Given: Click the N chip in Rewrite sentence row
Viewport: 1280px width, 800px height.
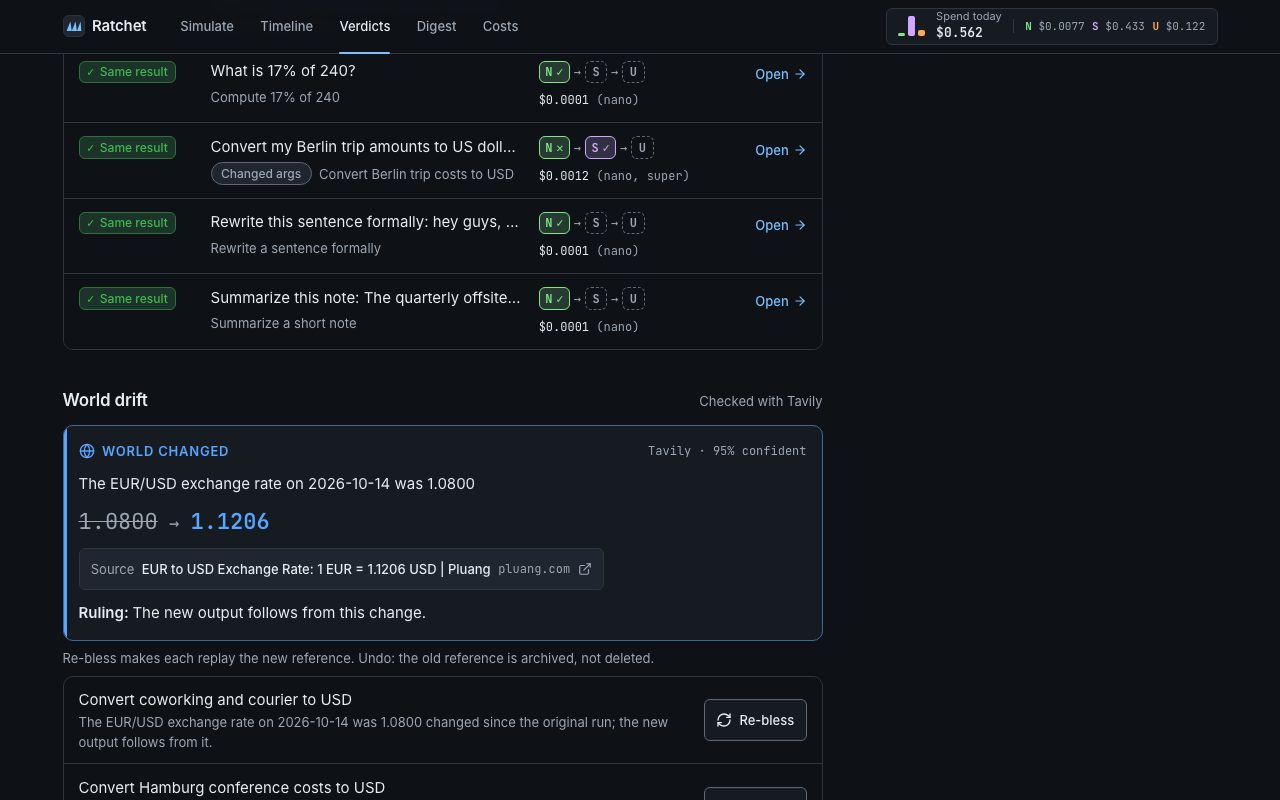Looking at the screenshot, I should 554,223.
